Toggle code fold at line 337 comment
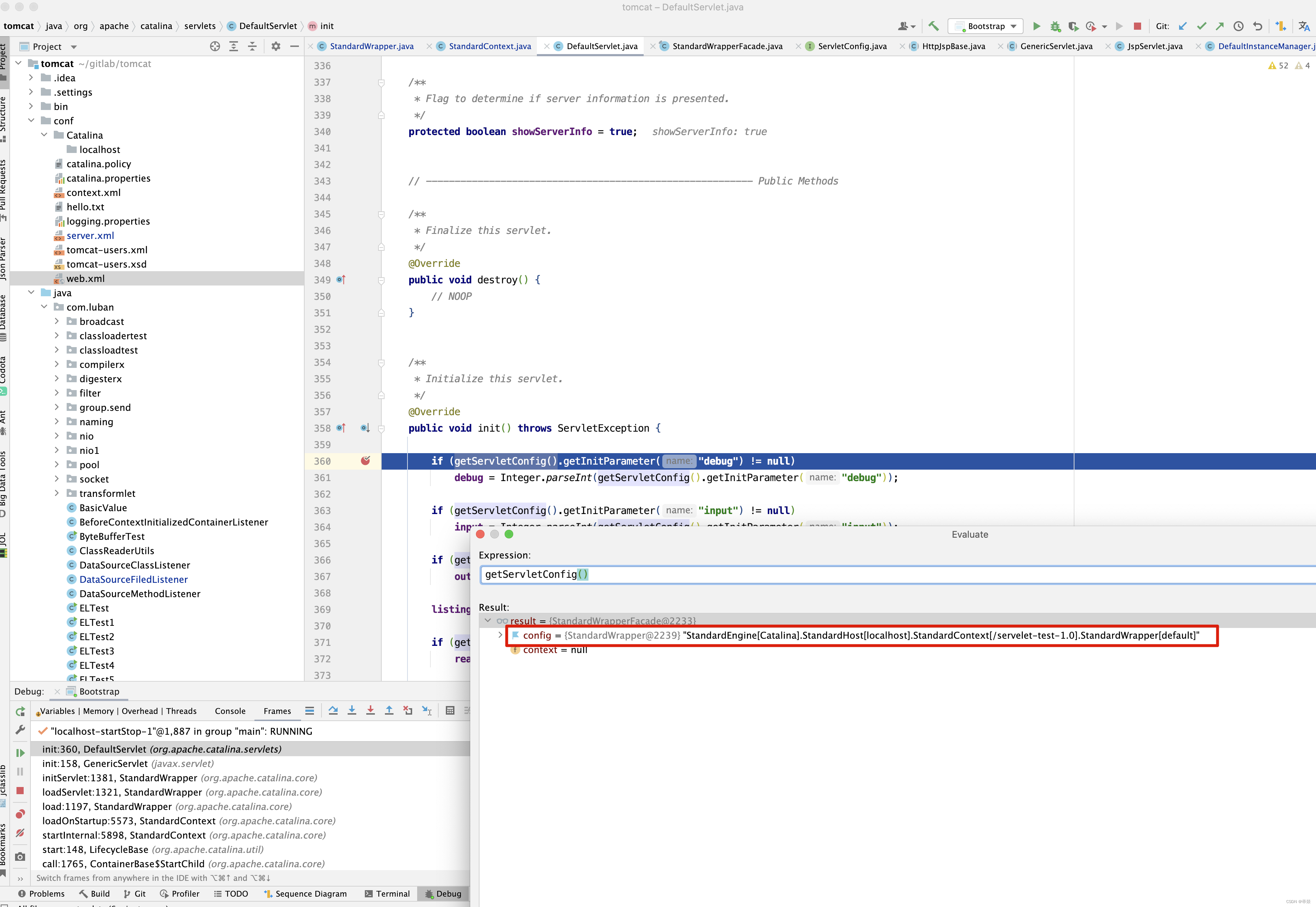This screenshot has width=1316, height=907. click(x=381, y=83)
